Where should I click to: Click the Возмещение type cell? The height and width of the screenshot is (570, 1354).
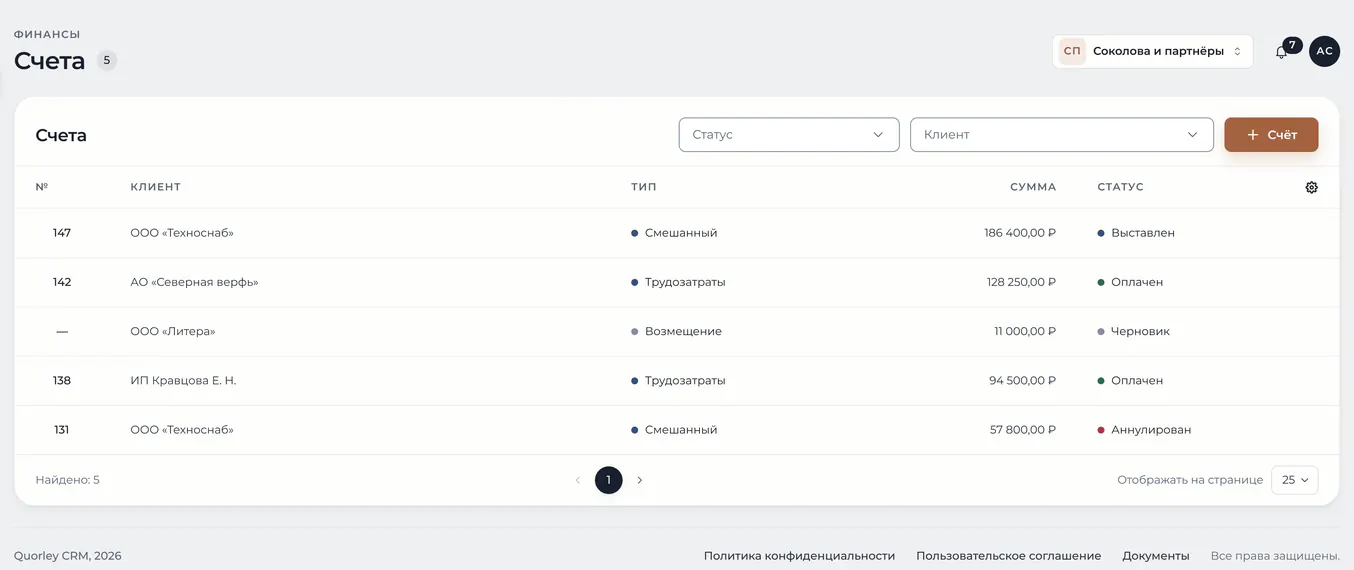(x=676, y=331)
